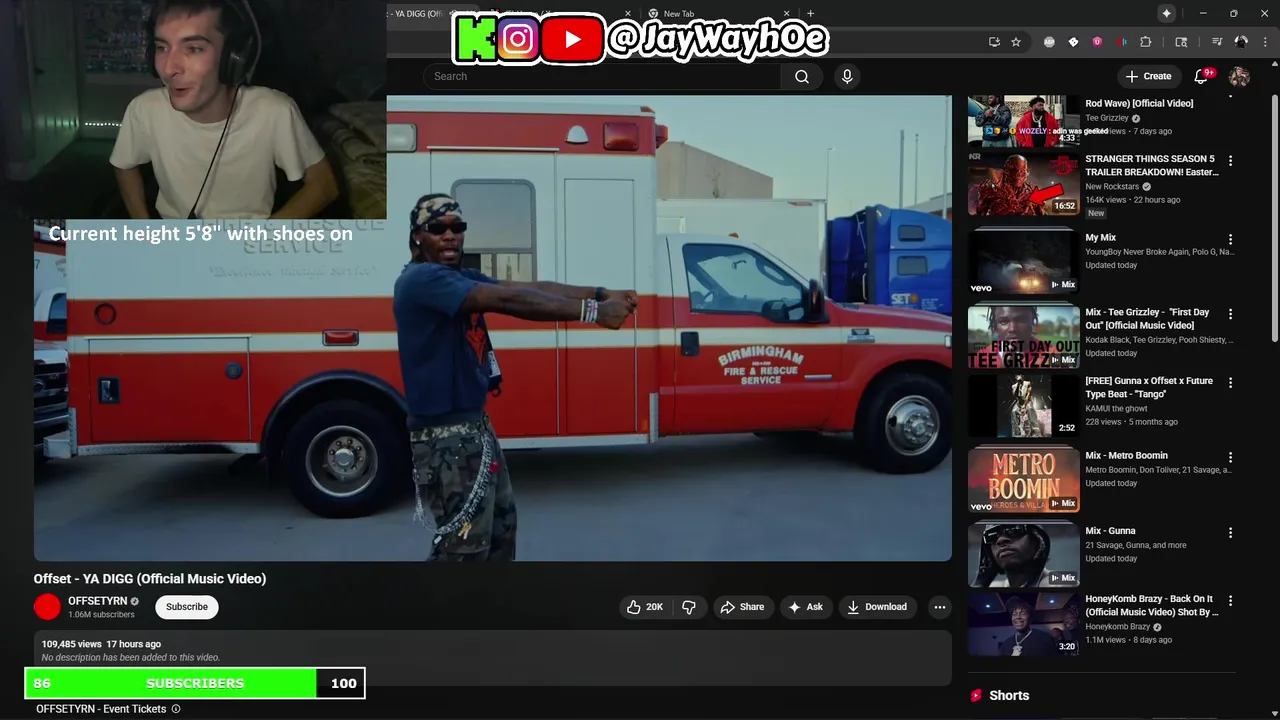Screen dimensions: 1280x720
Task: Open Mix - Gunna title
Action: (x=1110, y=531)
